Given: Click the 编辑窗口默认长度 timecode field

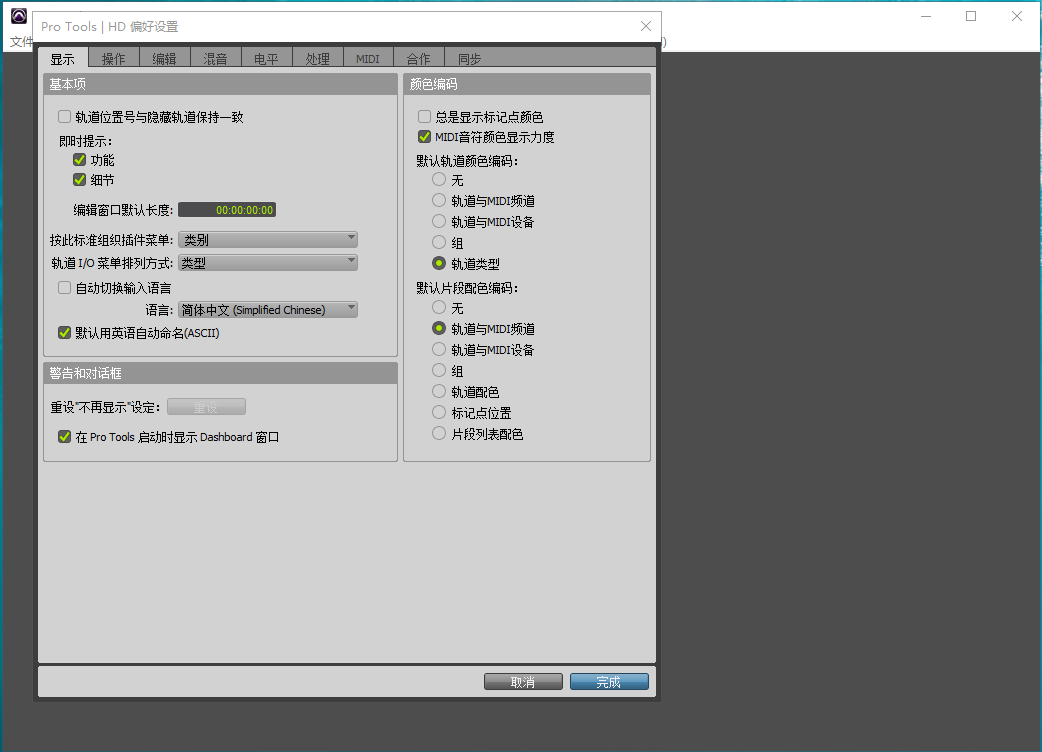Looking at the screenshot, I should [227, 210].
